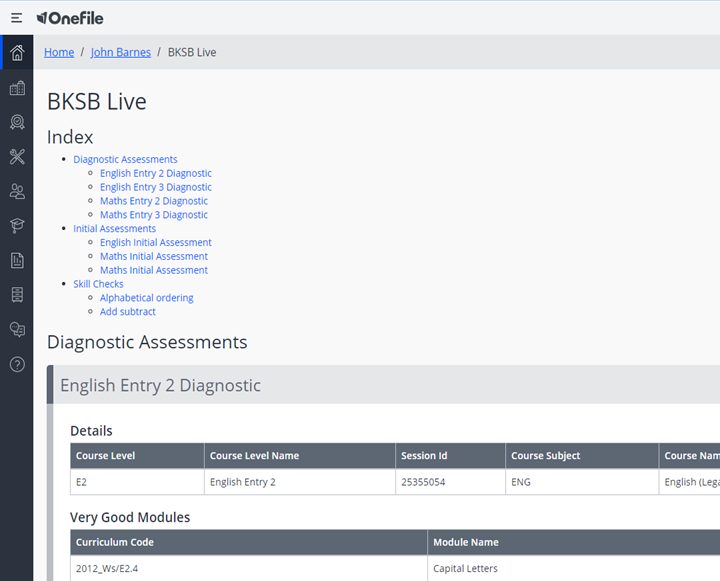Open John Barnes breadcrumb link
This screenshot has width=720, height=581.
[121, 52]
